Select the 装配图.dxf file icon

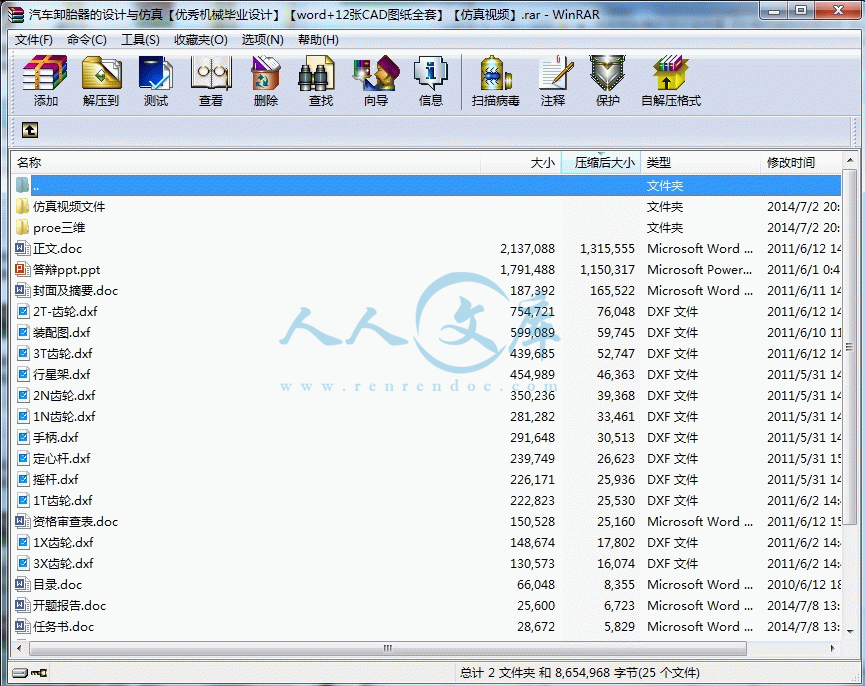click(23, 333)
